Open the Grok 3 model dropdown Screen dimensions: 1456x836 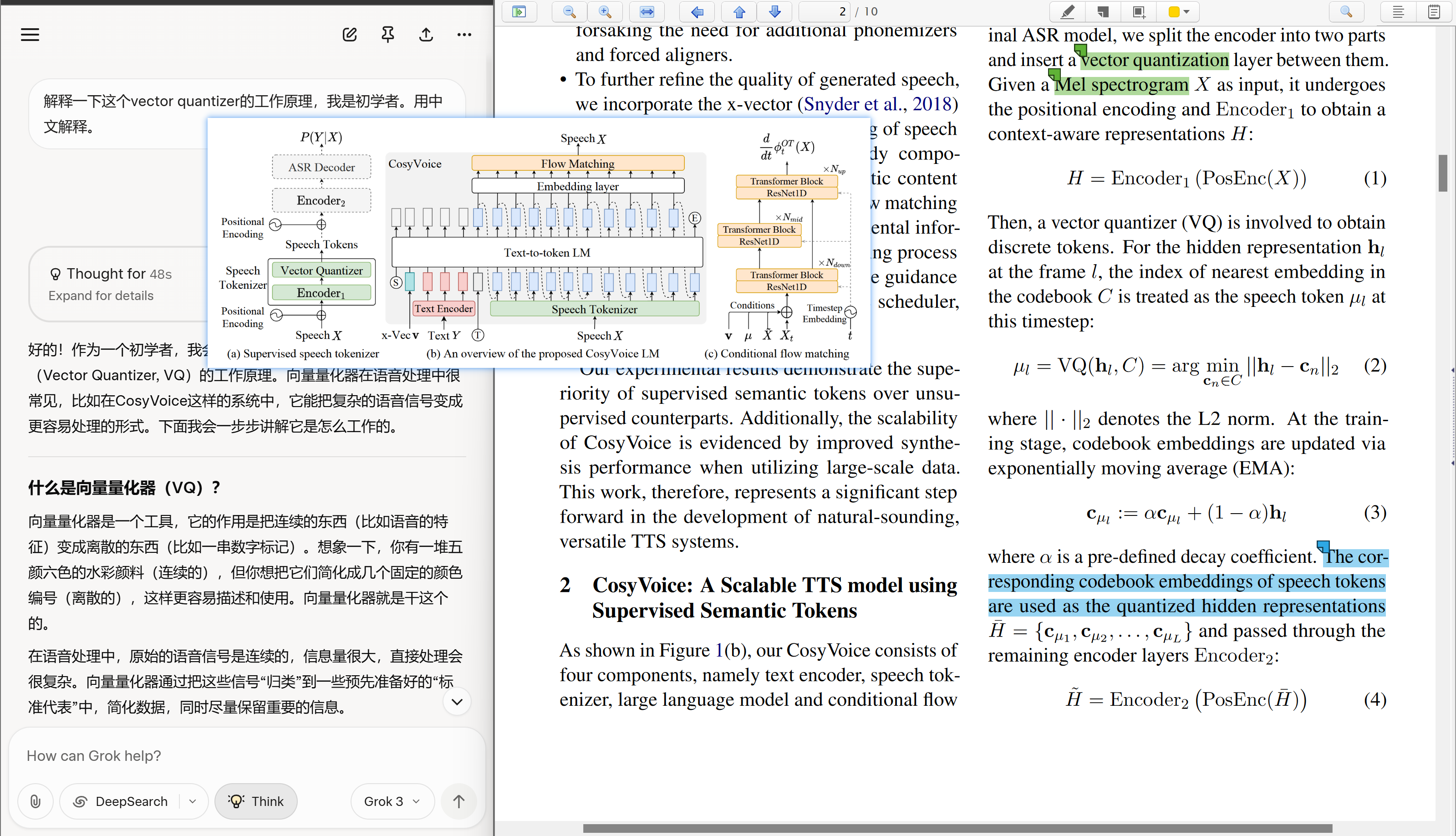pos(392,801)
